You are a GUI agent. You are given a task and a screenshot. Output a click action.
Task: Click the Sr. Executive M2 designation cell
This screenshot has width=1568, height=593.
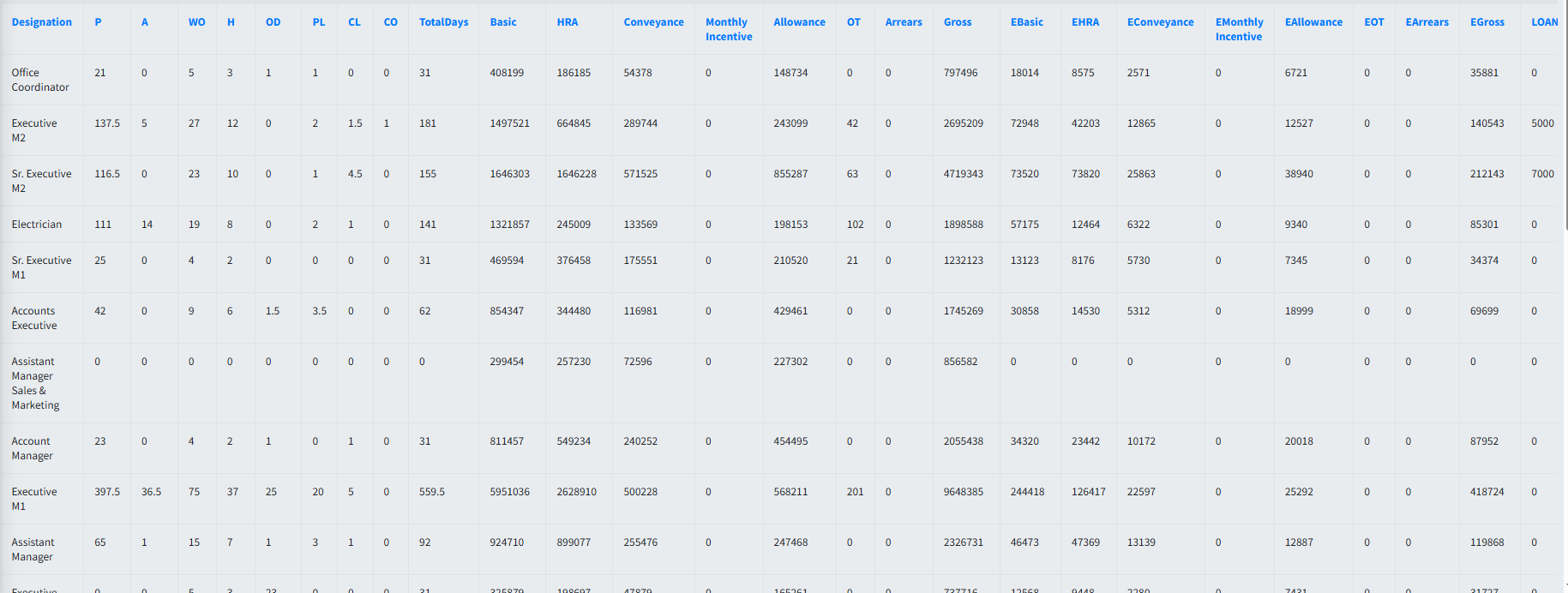(41, 181)
